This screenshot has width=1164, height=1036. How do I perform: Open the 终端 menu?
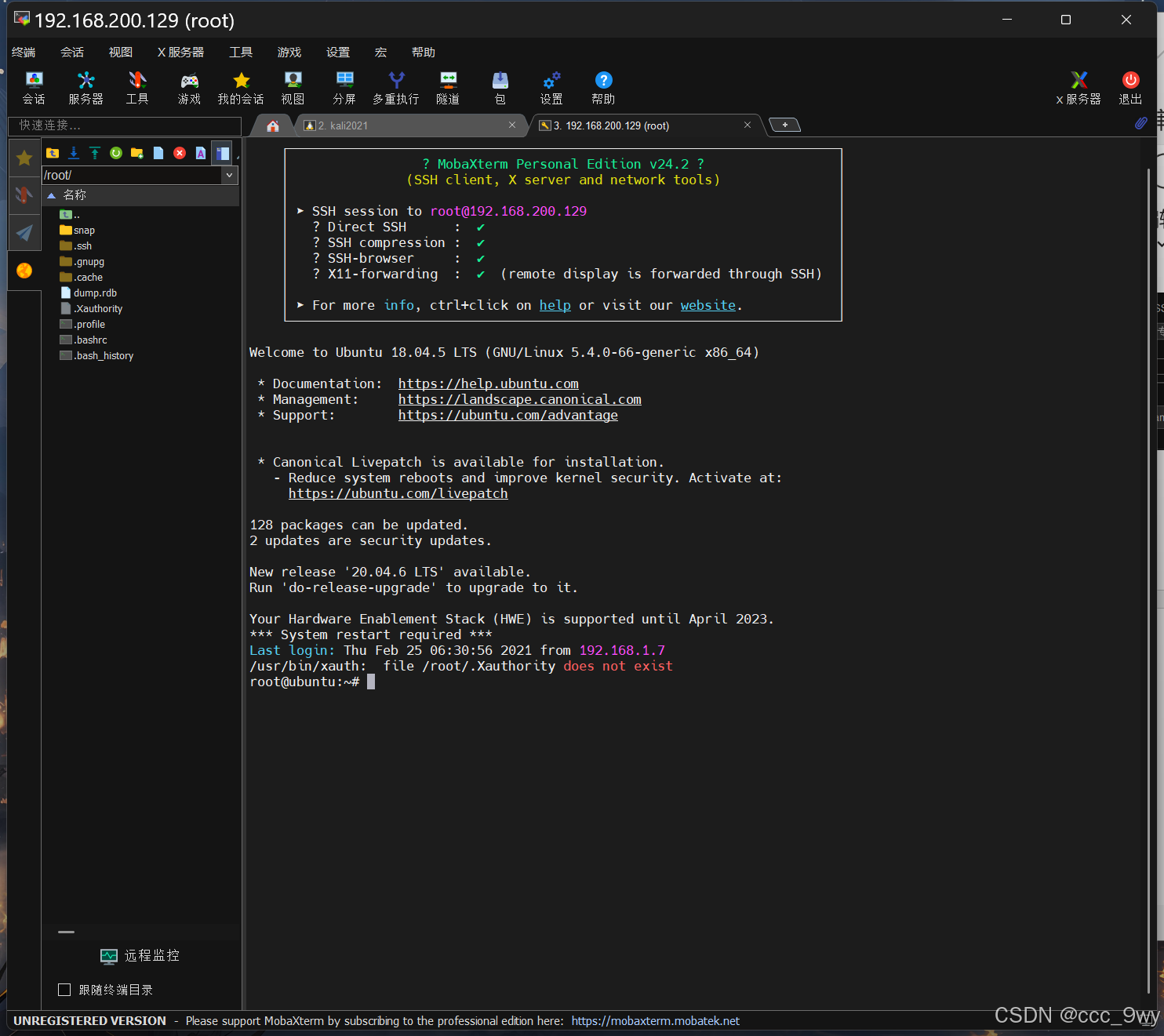click(x=24, y=52)
